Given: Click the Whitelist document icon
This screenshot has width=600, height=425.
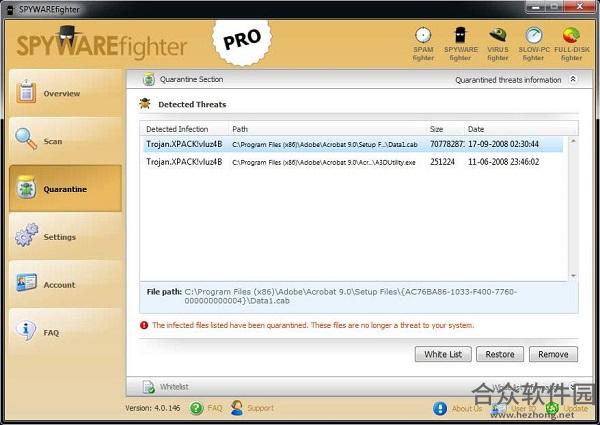Looking at the screenshot, I should pyautogui.click(x=148, y=387).
